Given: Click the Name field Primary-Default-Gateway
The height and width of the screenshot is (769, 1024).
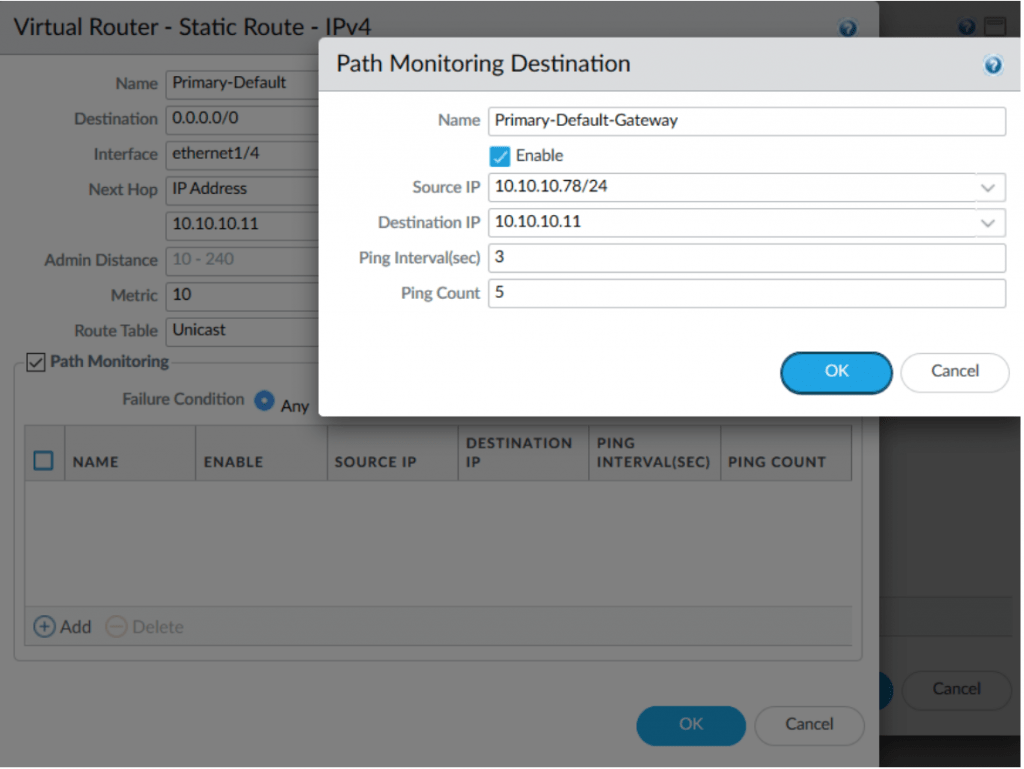Looking at the screenshot, I should click(x=746, y=121).
